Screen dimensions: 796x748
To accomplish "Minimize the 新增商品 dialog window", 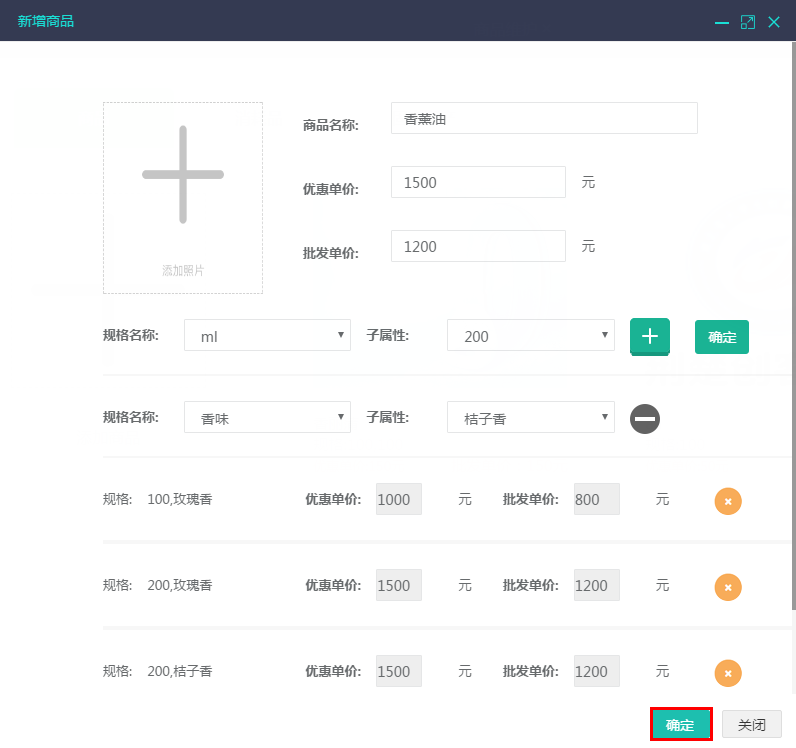I will (x=721, y=22).
